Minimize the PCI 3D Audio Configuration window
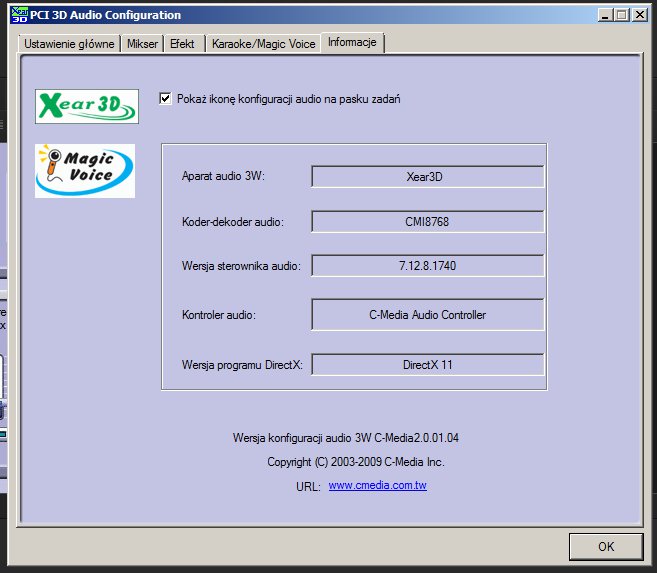Viewport: 657px width, 573px height. (x=605, y=15)
